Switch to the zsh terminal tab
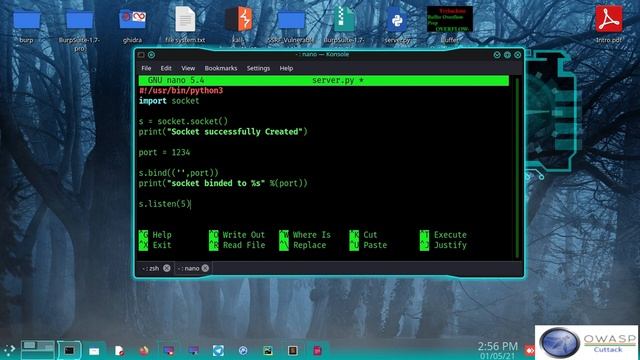The width and height of the screenshot is (640, 360). (x=151, y=268)
